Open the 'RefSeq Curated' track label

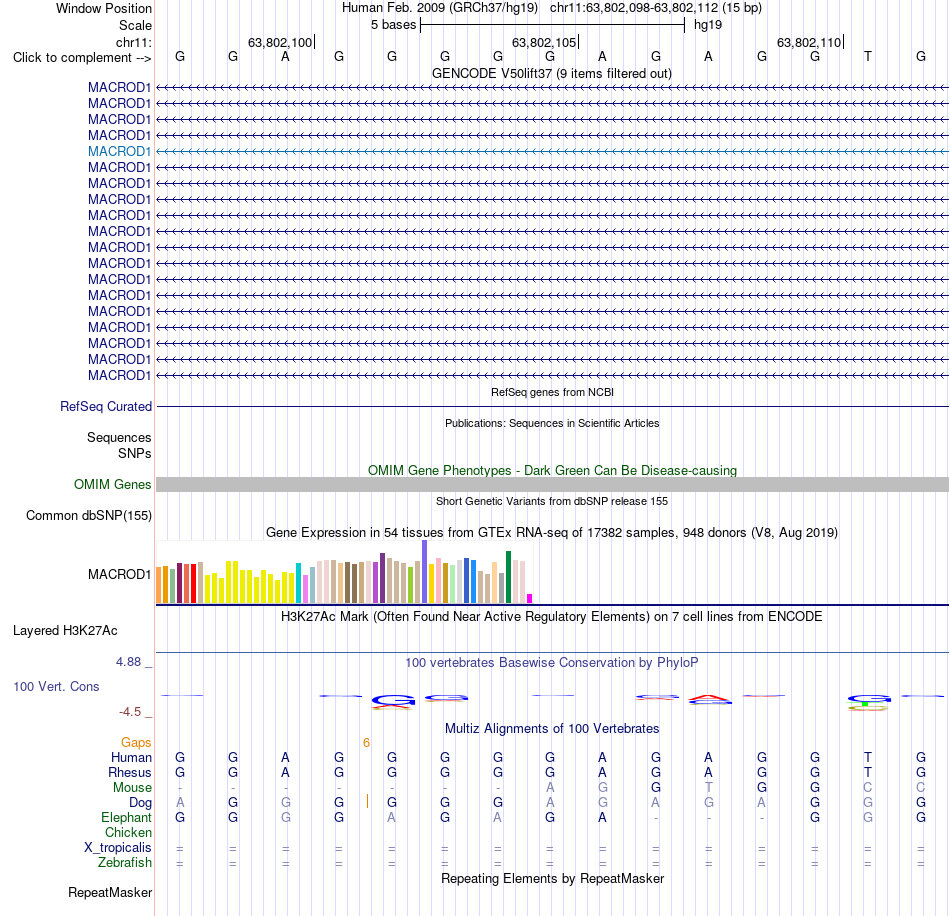click(106, 407)
